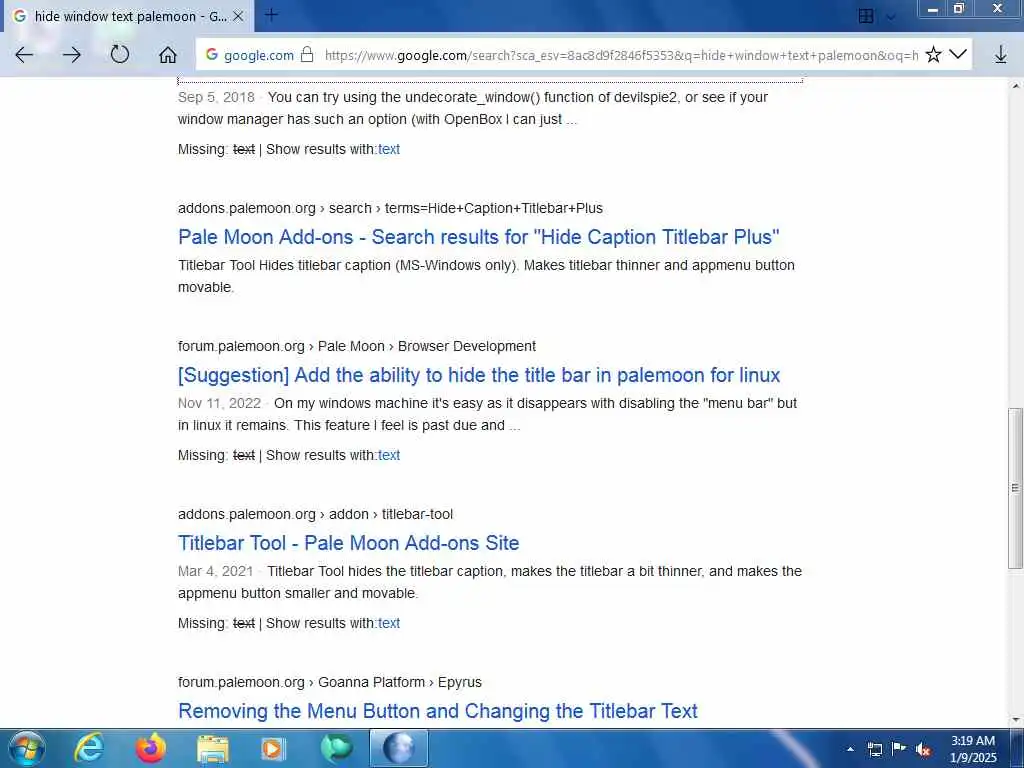Viewport: 1024px width, 768px height.
Task: Click the 'Mar 4, 2021' result date
Action: click(x=216, y=571)
